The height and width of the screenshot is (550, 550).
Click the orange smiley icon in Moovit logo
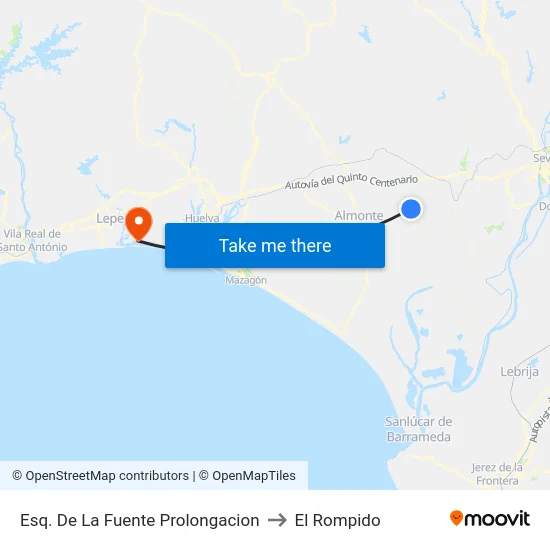(x=456, y=518)
